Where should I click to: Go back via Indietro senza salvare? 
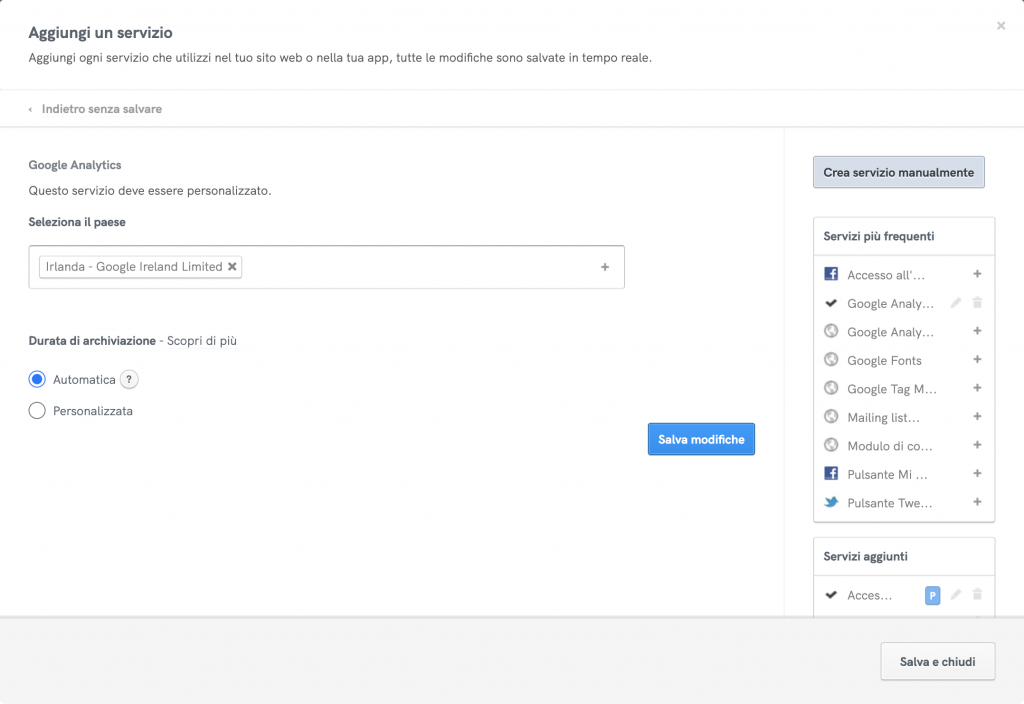coord(100,109)
